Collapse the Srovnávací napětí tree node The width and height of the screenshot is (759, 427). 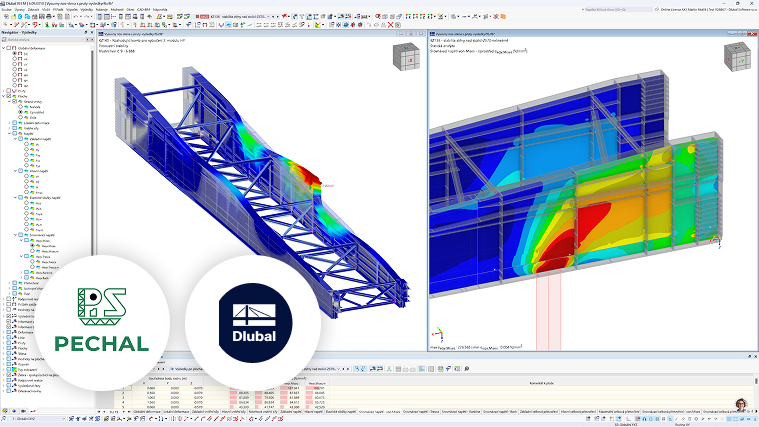point(15,235)
